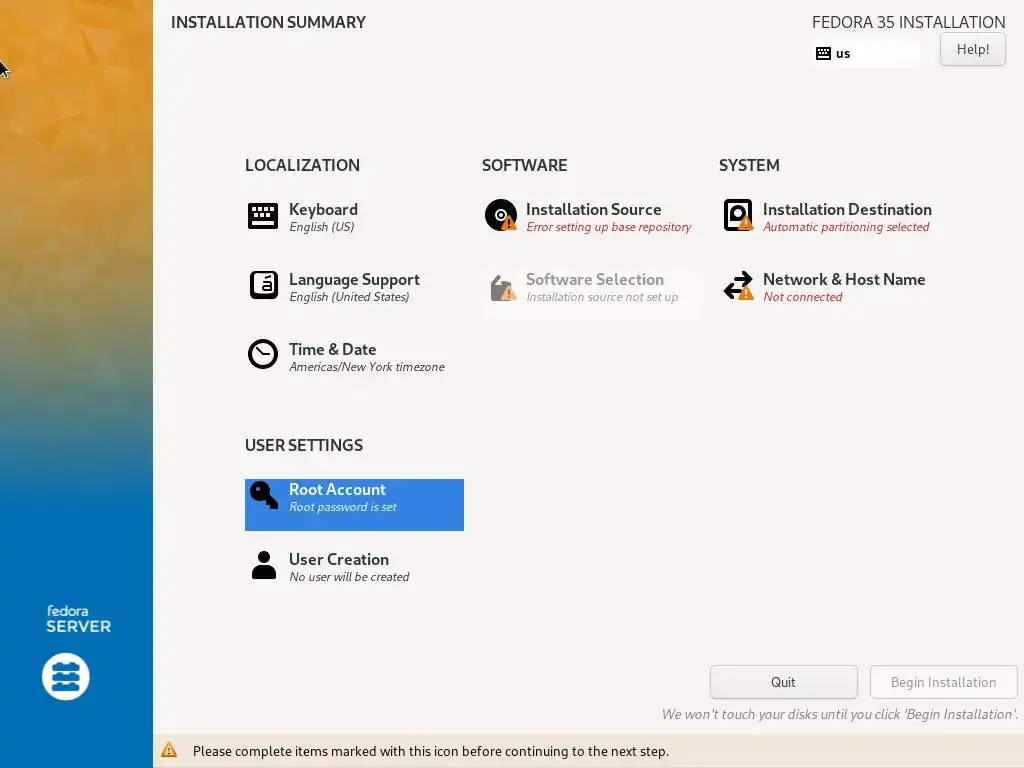Click the Installation Destination disk icon
The image size is (1024, 768).
(738, 216)
